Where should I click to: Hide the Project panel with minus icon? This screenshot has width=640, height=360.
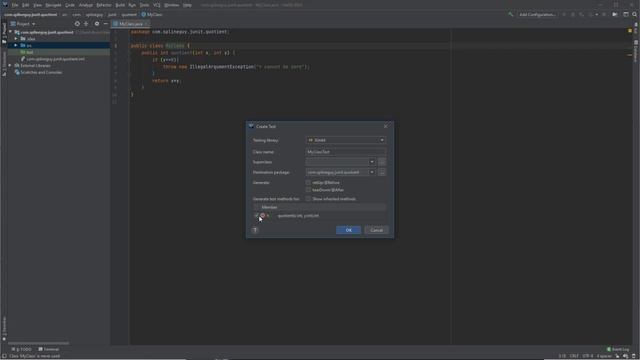pos(105,24)
